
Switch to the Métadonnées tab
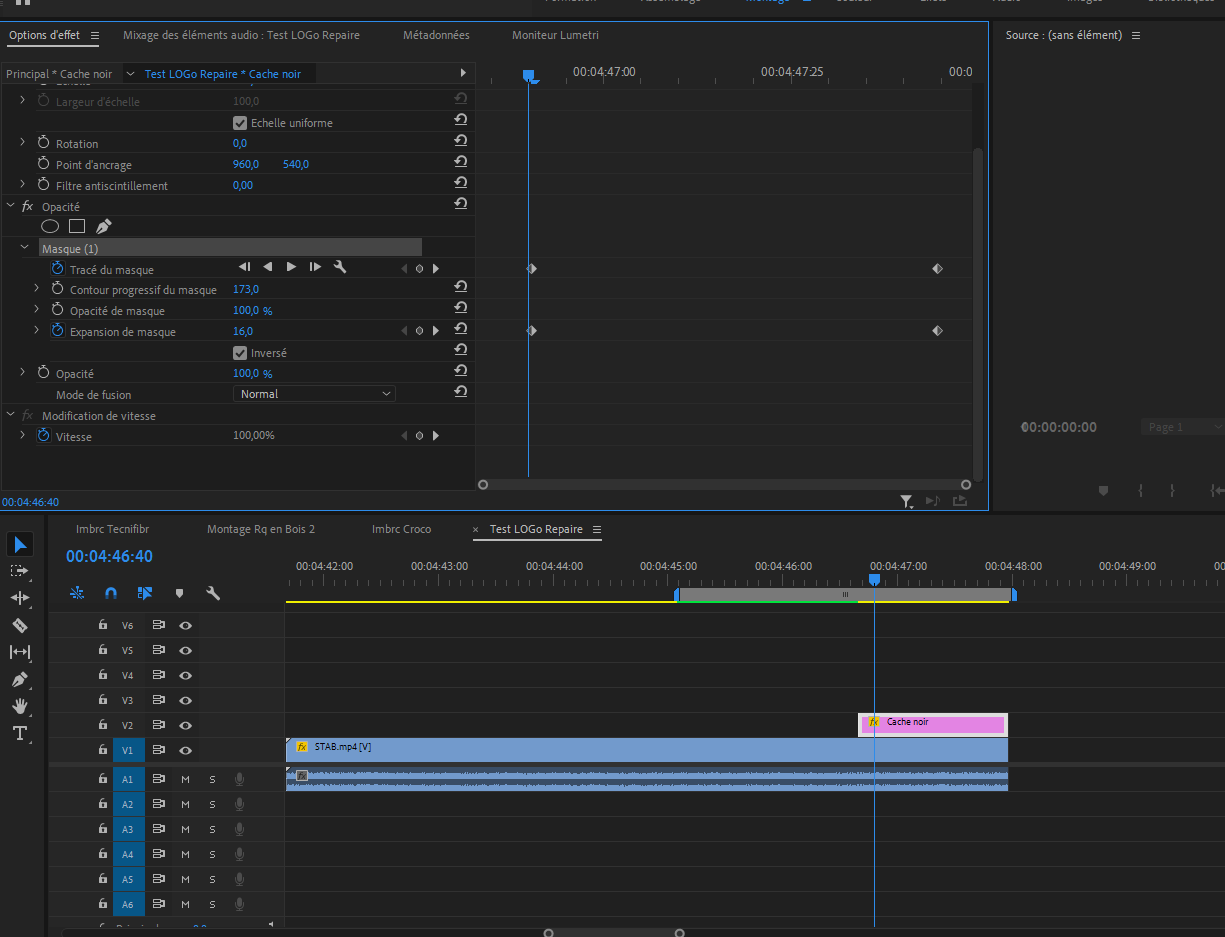436,35
